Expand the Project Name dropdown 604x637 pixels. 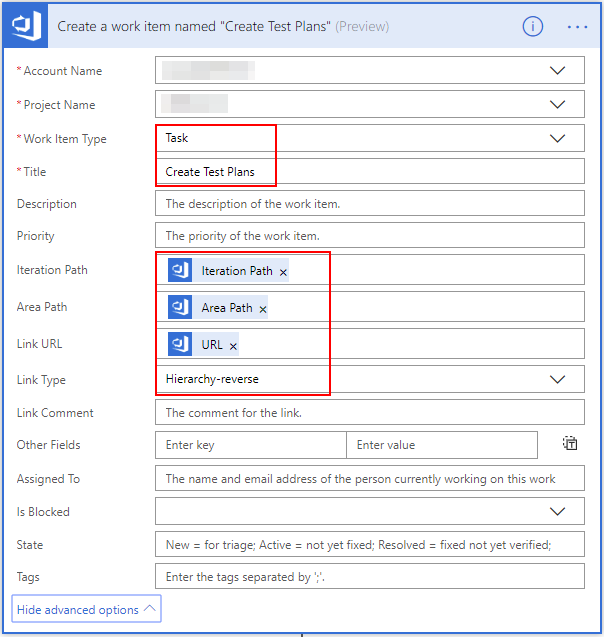(557, 105)
